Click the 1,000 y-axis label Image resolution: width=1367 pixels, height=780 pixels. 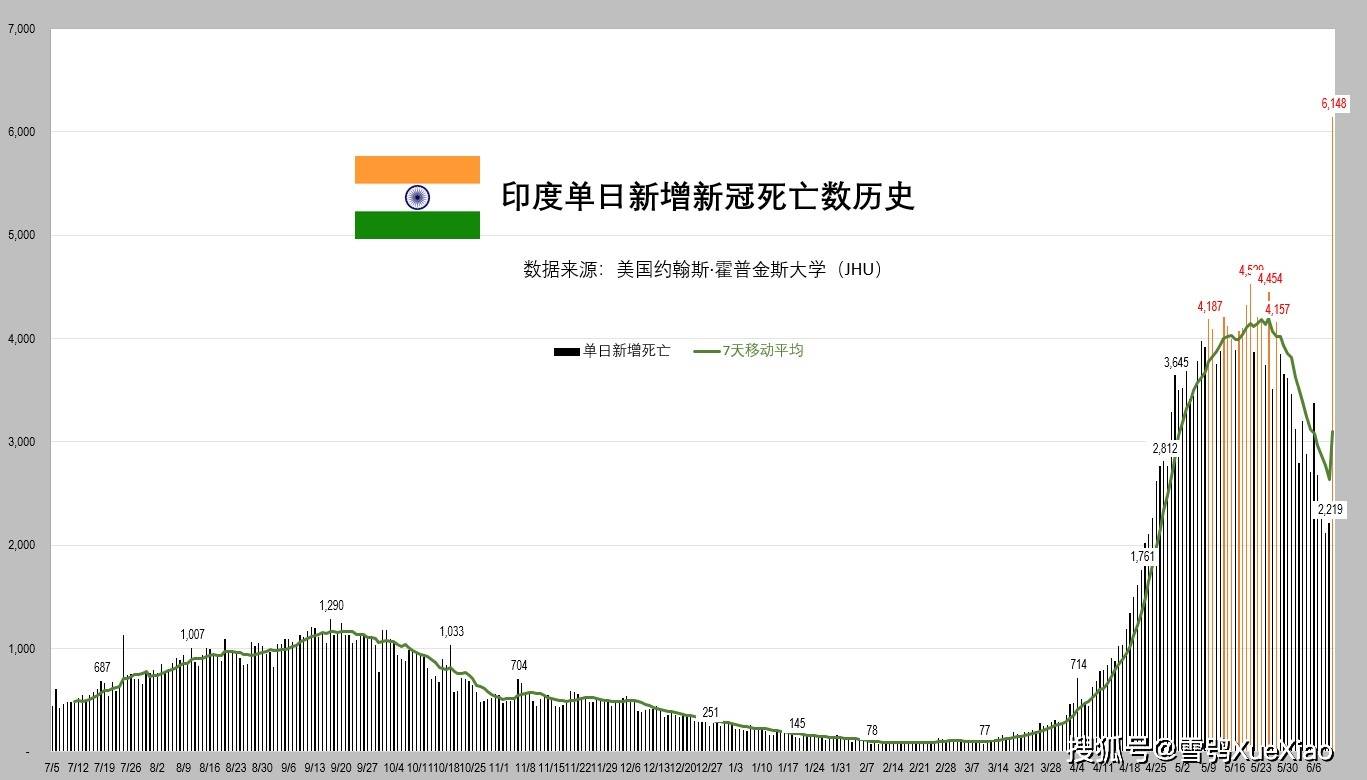(21, 649)
